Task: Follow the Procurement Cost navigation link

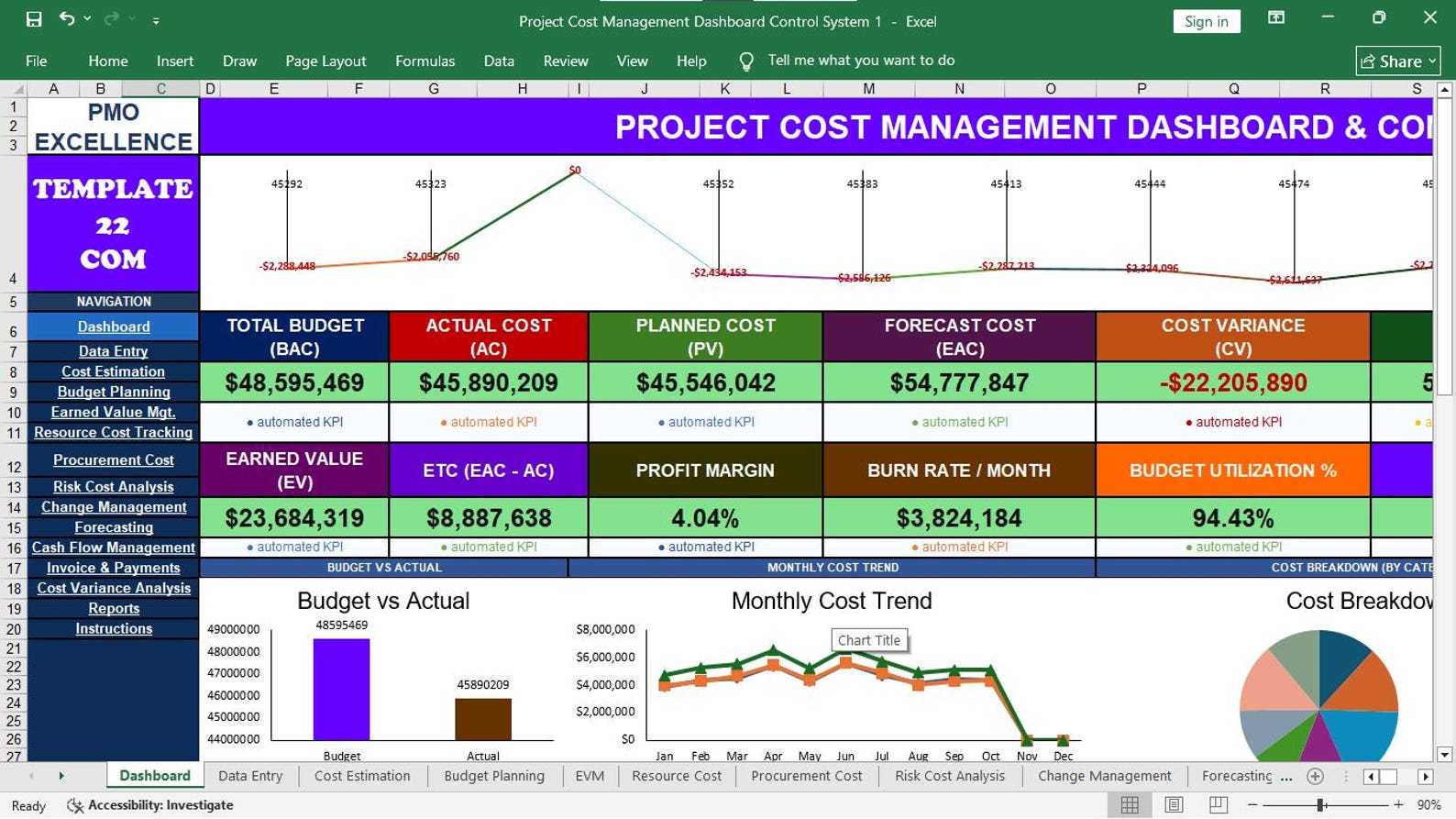Action: (113, 459)
